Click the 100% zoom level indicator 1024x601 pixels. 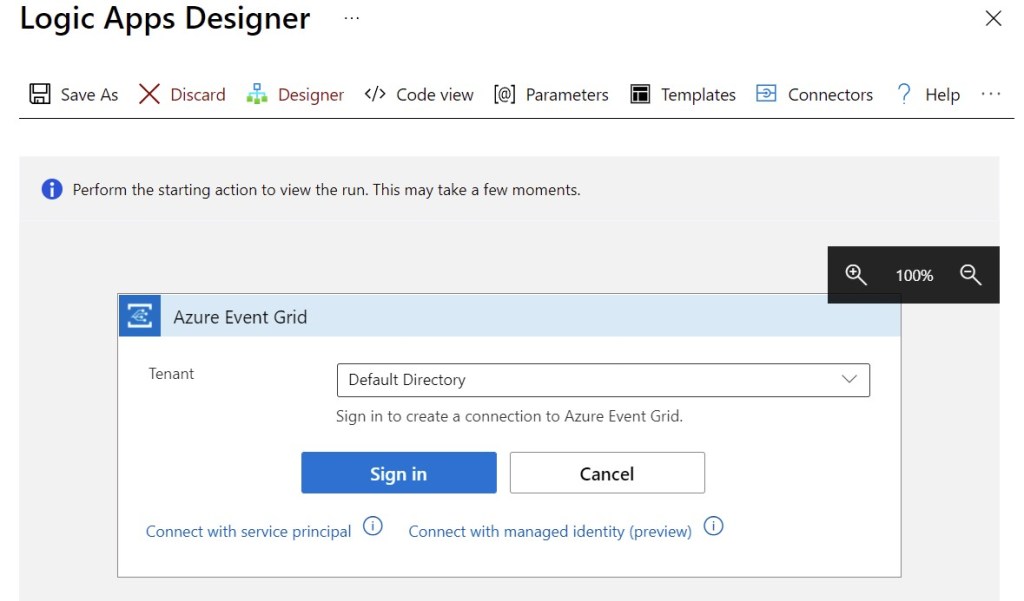[x=914, y=276]
